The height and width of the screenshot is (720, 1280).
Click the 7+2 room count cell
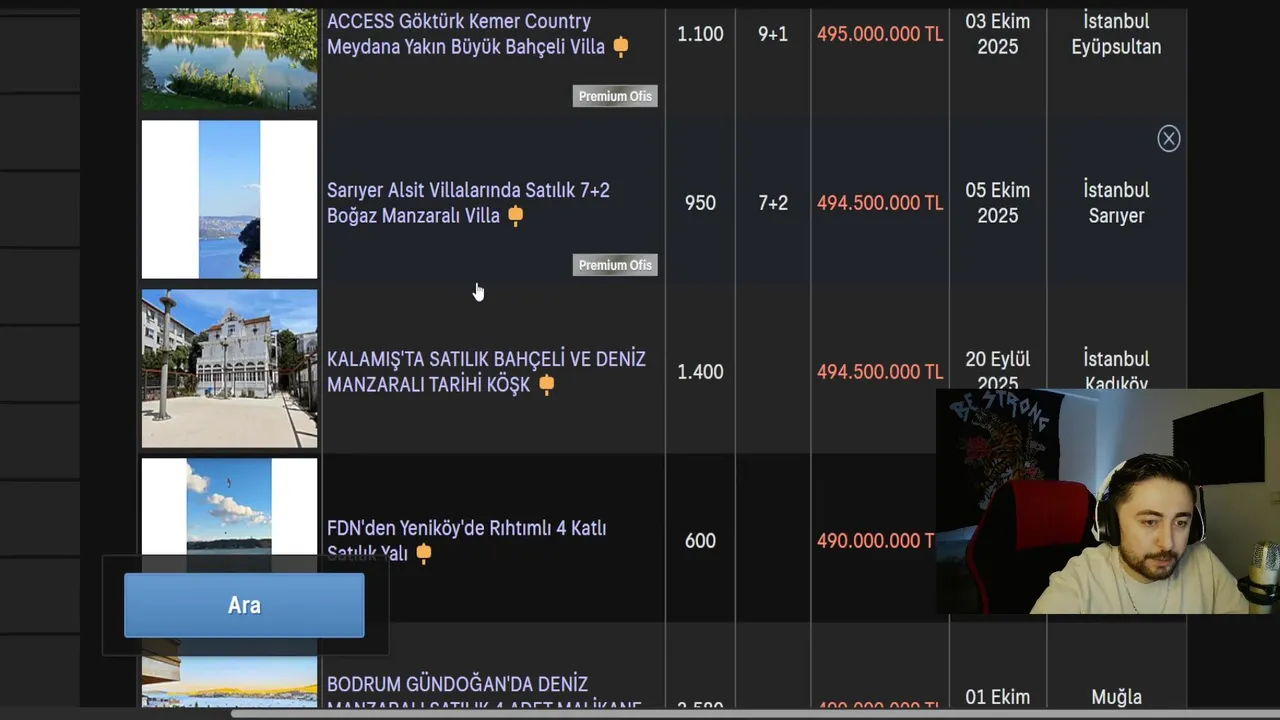click(x=773, y=203)
